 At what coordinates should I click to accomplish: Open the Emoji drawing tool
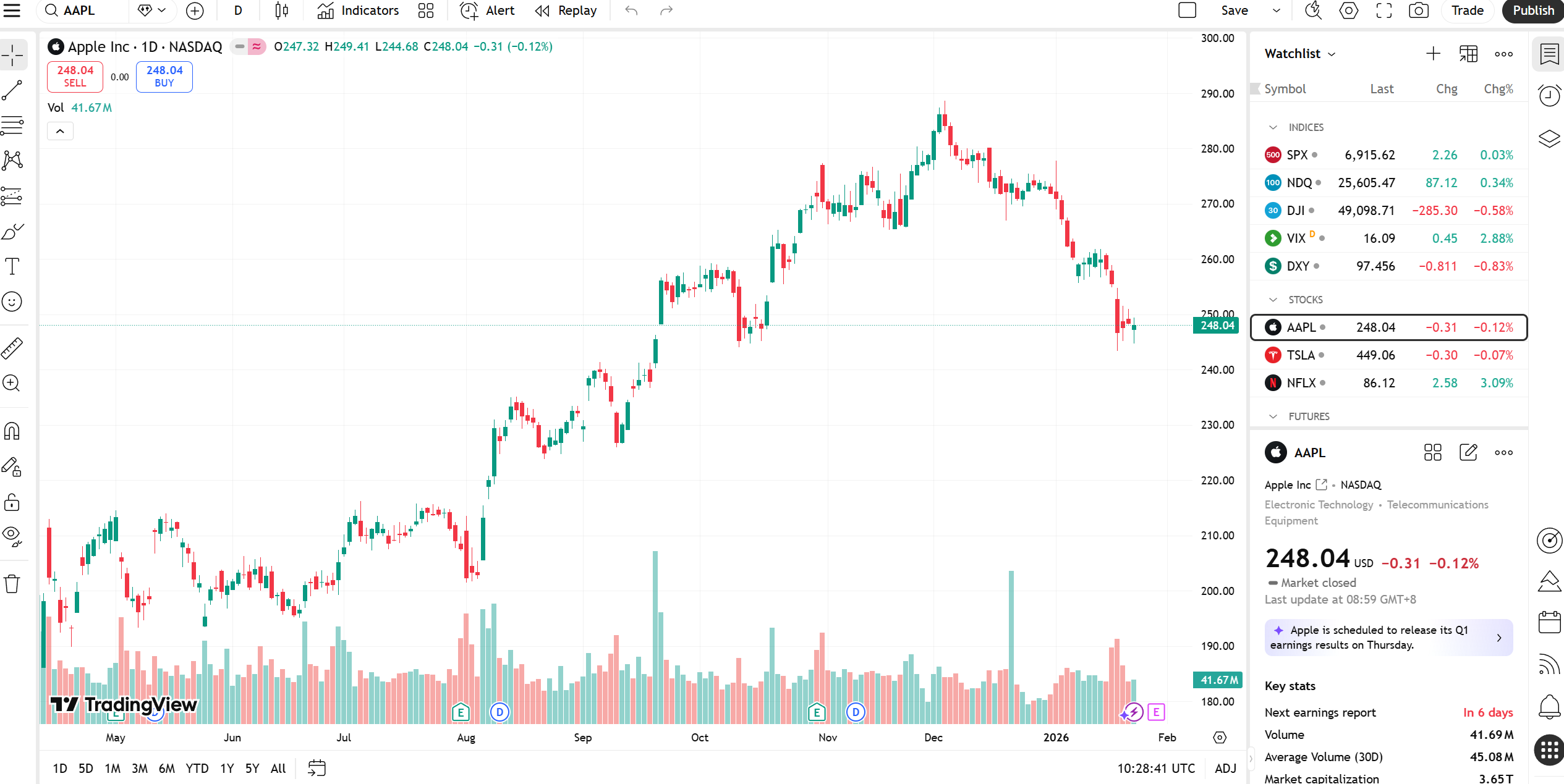click(x=12, y=302)
